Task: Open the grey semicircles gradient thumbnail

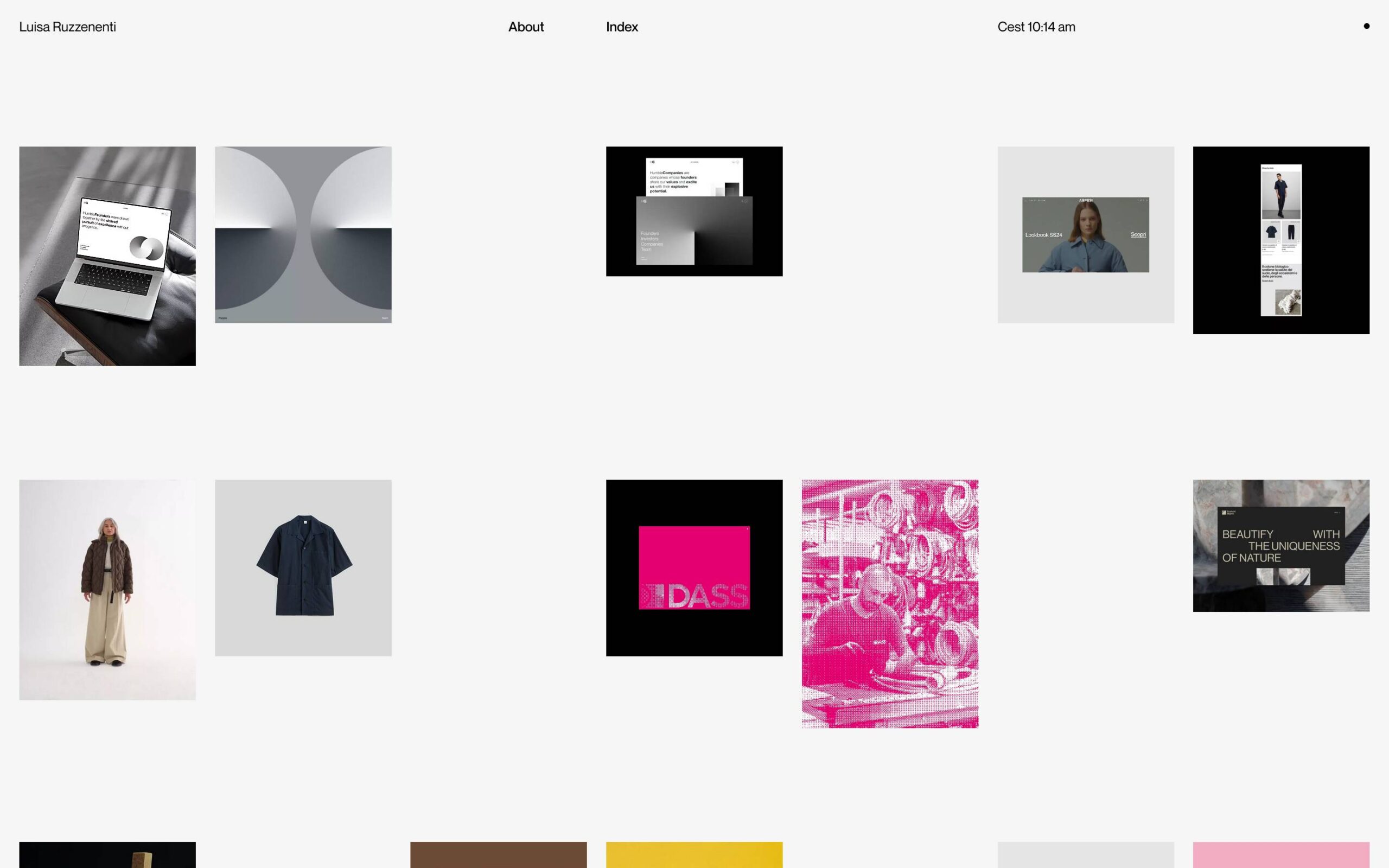Action: [303, 235]
